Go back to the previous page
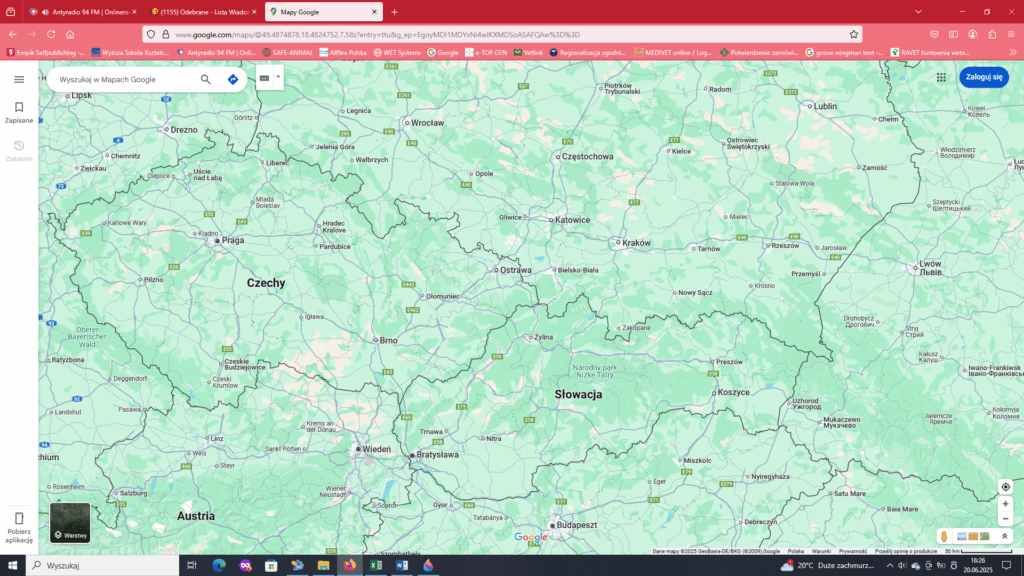The width and height of the screenshot is (1024, 576). pyautogui.click(x=13, y=35)
